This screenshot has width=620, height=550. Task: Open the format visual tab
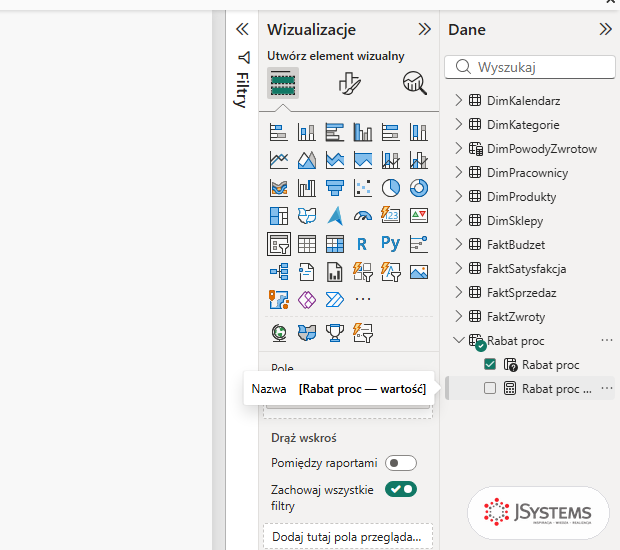(349, 83)
